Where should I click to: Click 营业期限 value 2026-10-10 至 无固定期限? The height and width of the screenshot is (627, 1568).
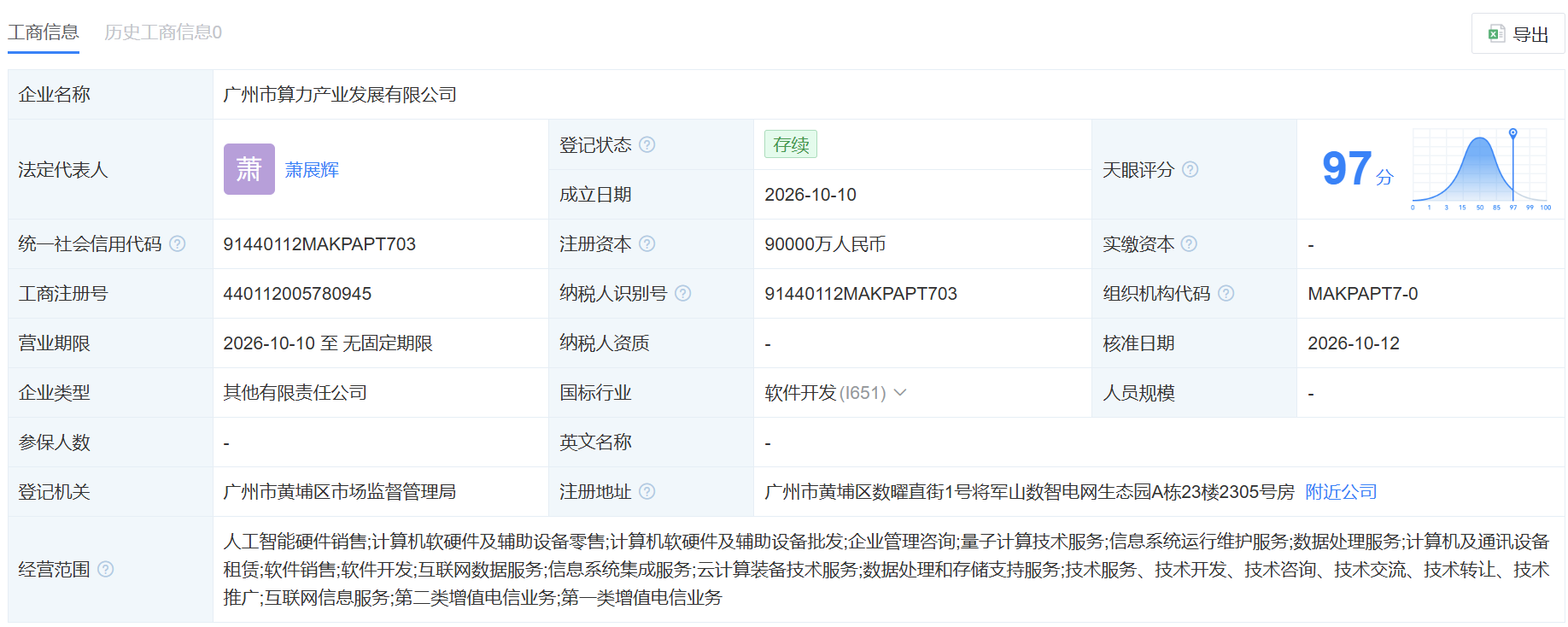click(x=328, y=343)
